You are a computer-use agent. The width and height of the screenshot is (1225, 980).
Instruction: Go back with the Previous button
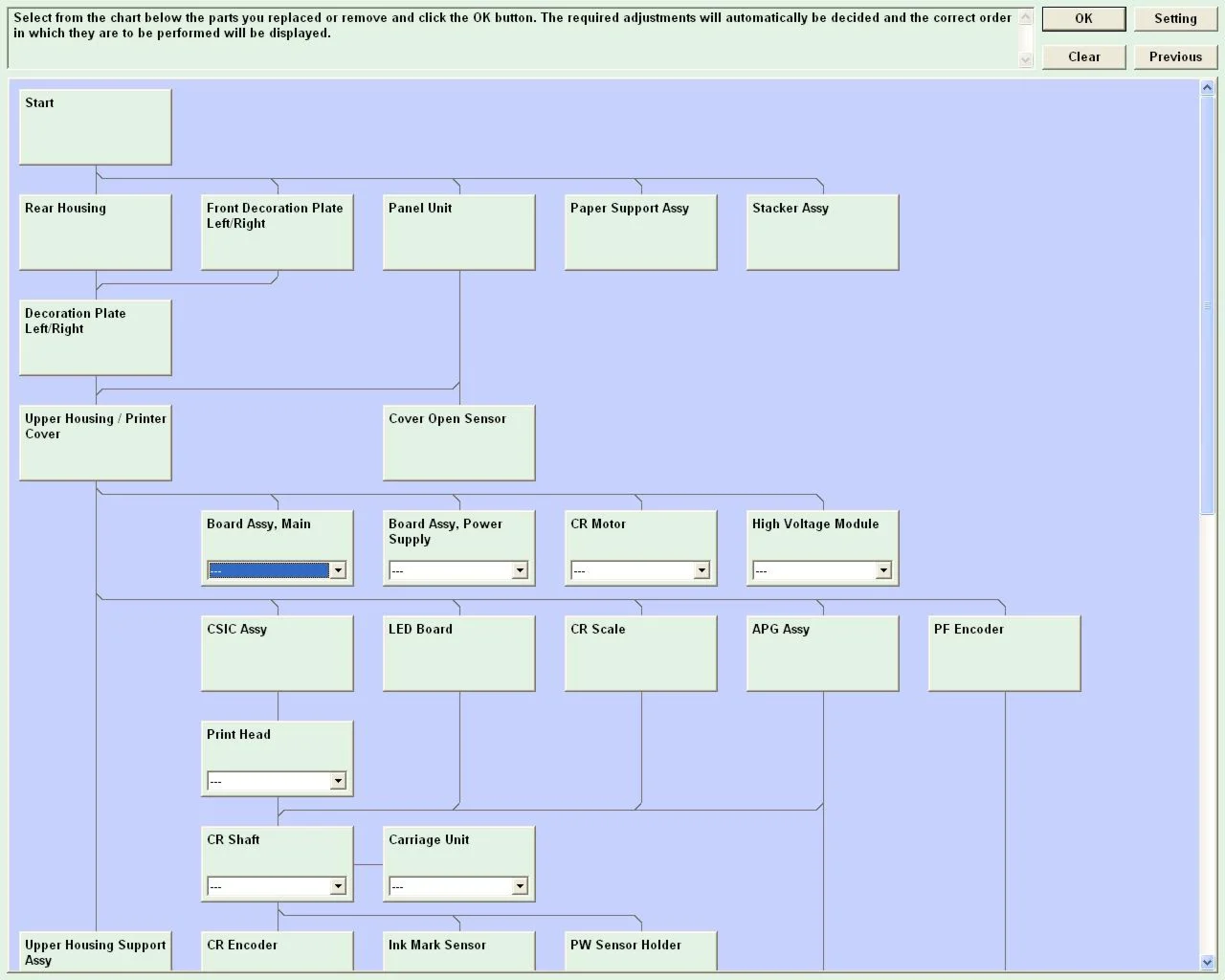coord(1175,56)
